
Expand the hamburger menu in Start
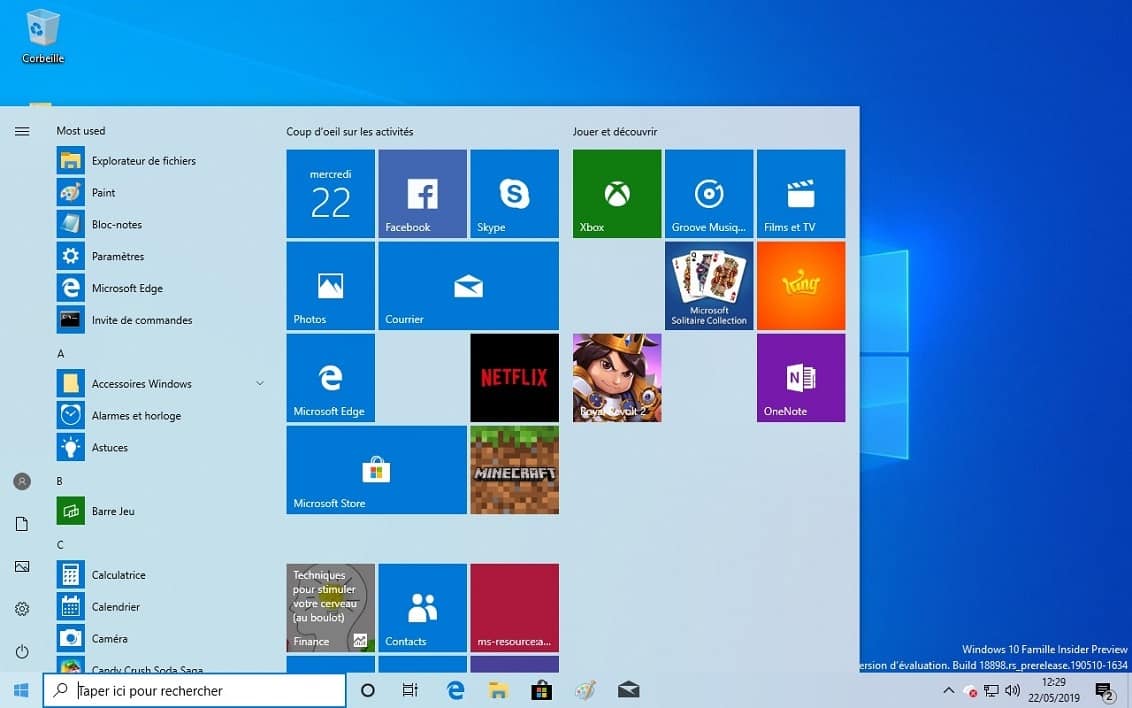click(22, 131)
